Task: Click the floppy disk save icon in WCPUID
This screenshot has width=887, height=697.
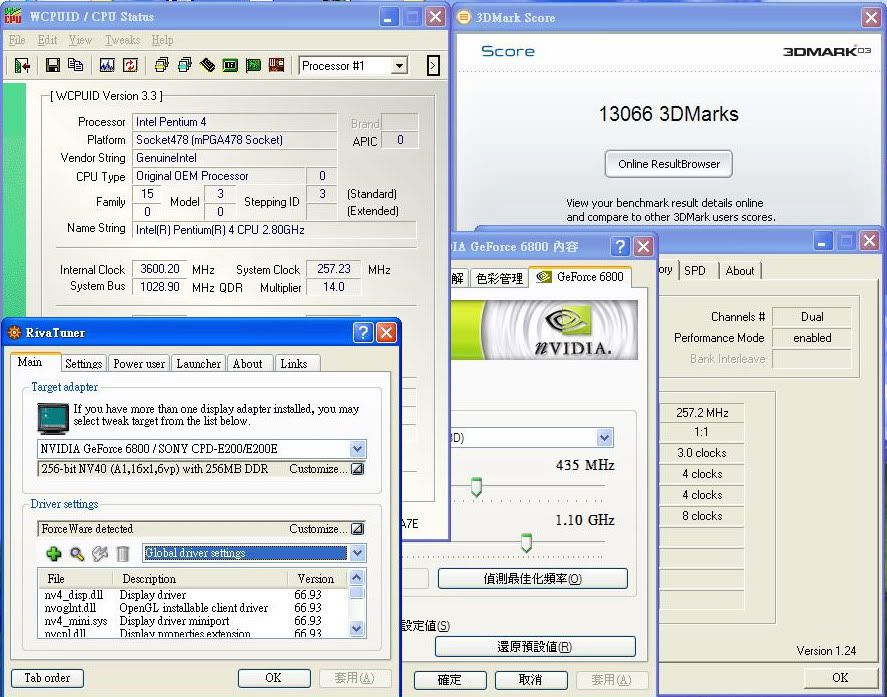Action: click(53, 66)
